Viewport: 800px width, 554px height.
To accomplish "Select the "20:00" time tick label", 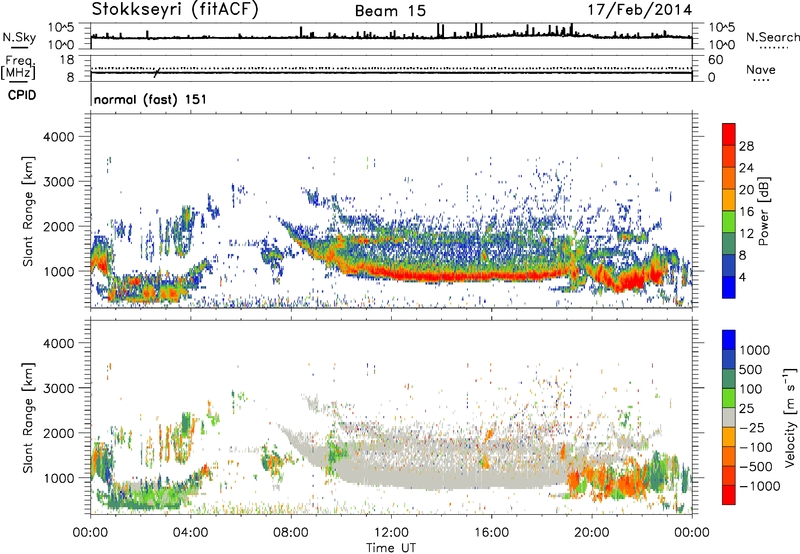I will [592, 533].
